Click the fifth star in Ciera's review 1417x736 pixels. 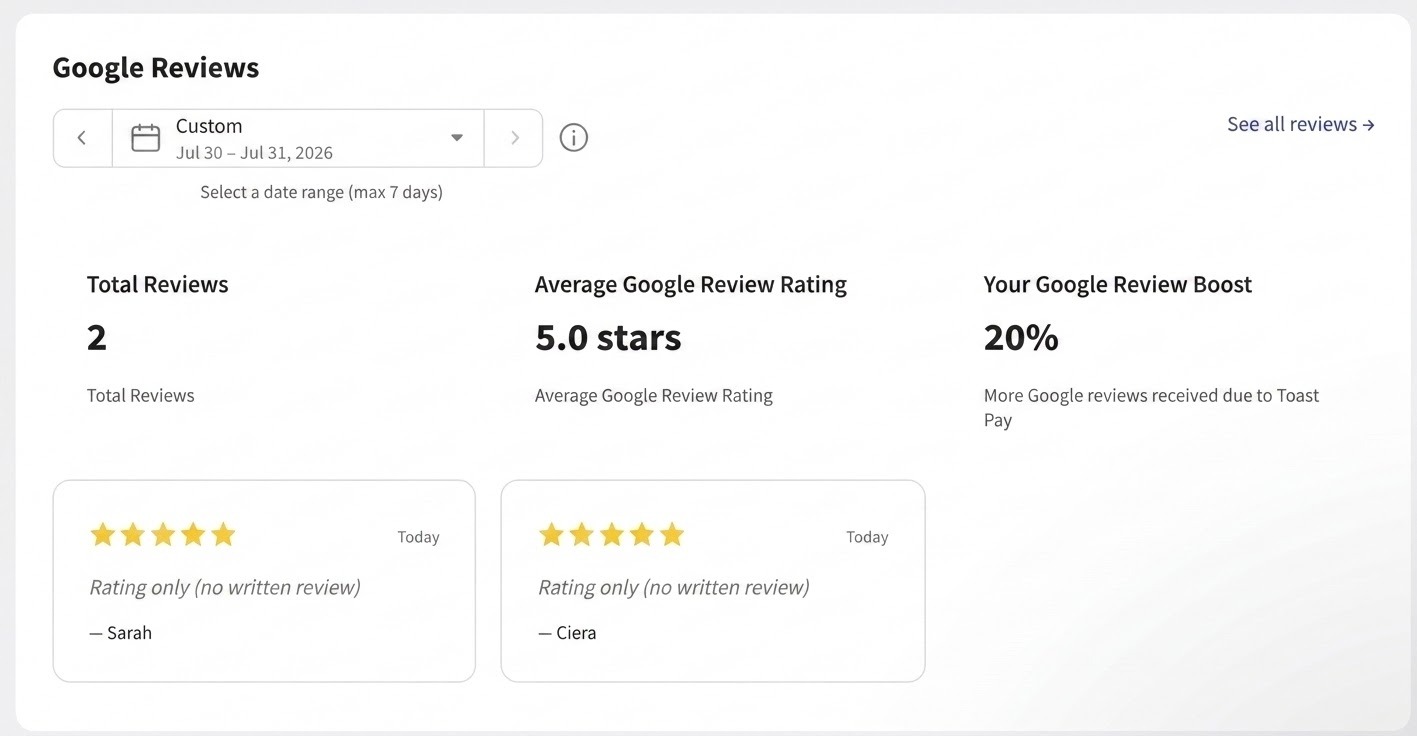pyautogui.click(x=672, y=535)
